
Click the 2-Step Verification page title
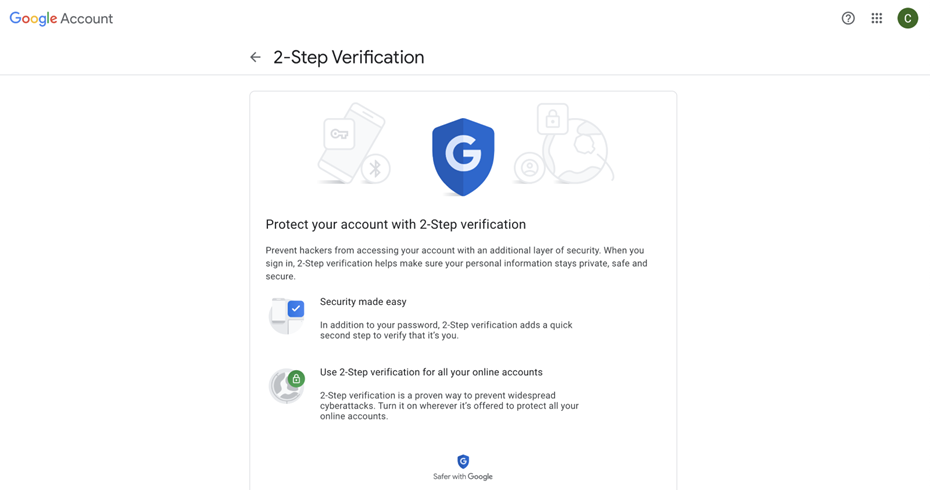click(348, 58)
